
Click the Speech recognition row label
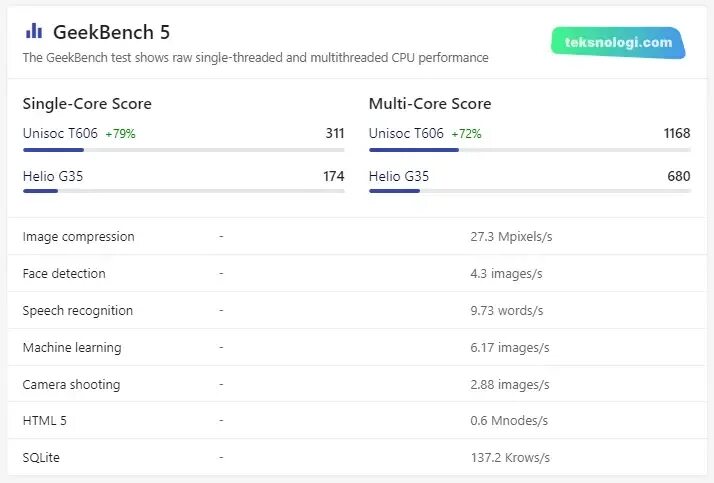tap(77, 311)
